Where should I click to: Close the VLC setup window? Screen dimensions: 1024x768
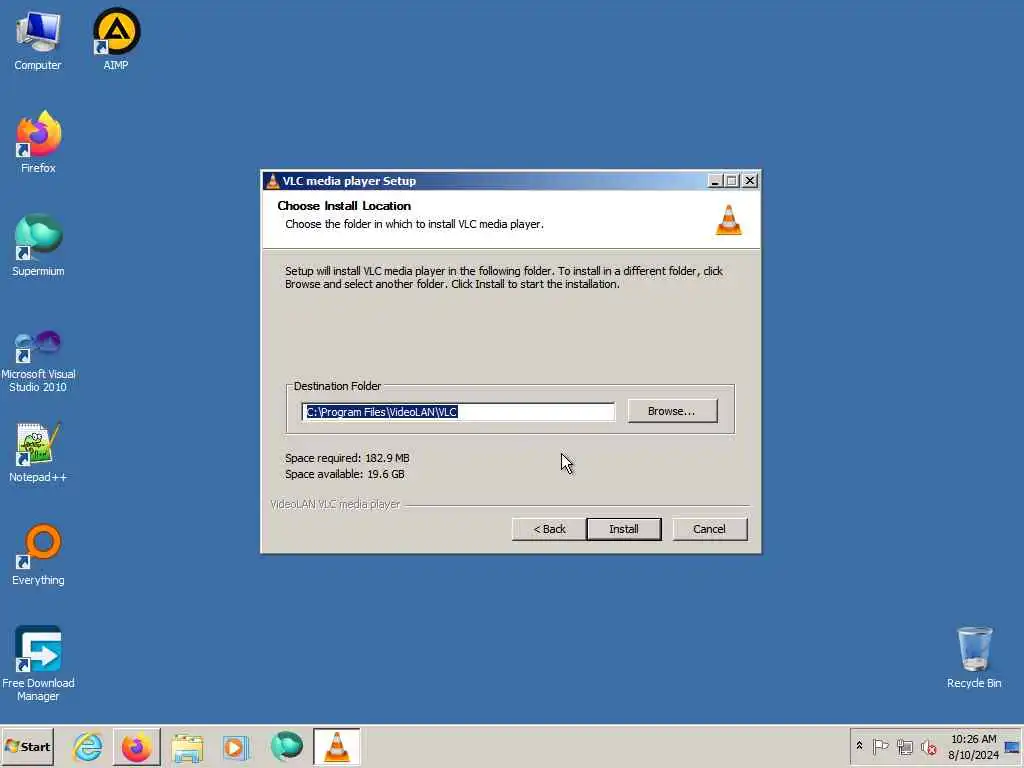750,181
